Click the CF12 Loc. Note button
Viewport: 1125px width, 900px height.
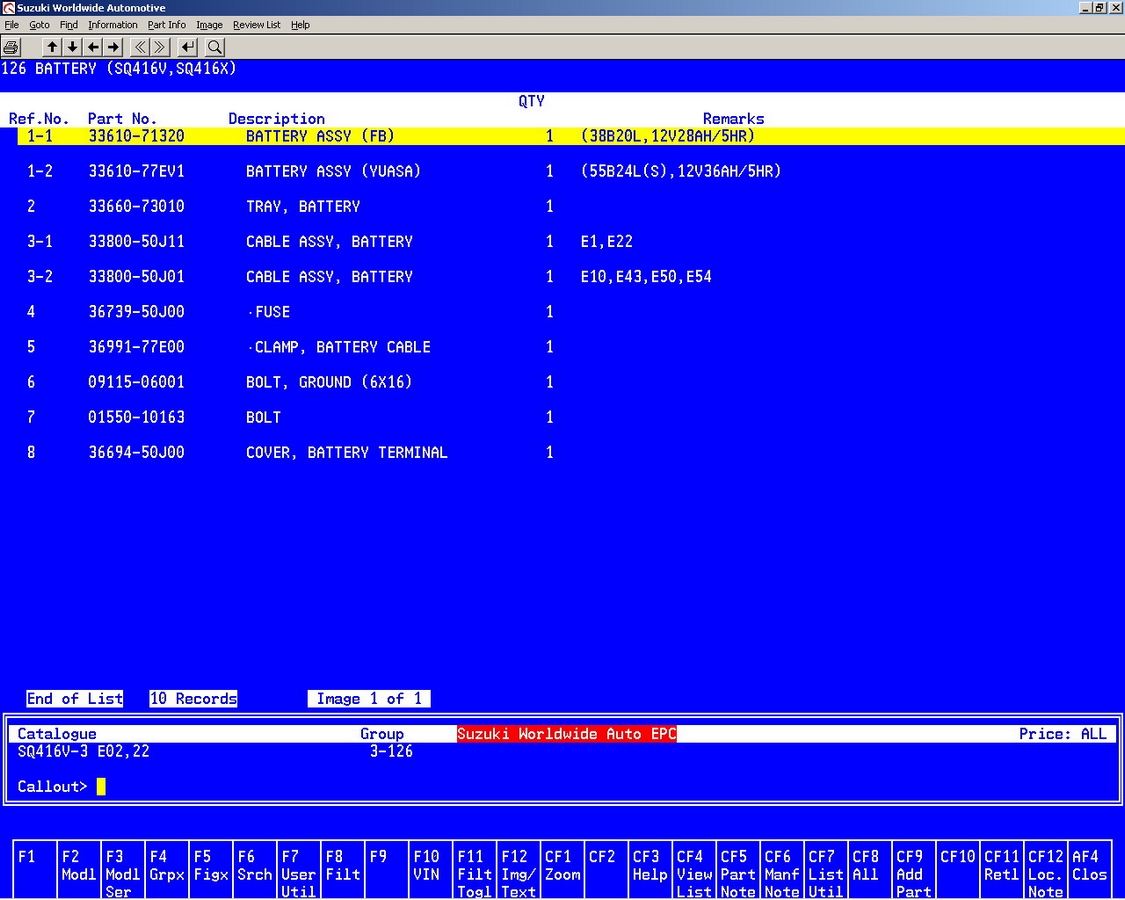[1046, 869]
